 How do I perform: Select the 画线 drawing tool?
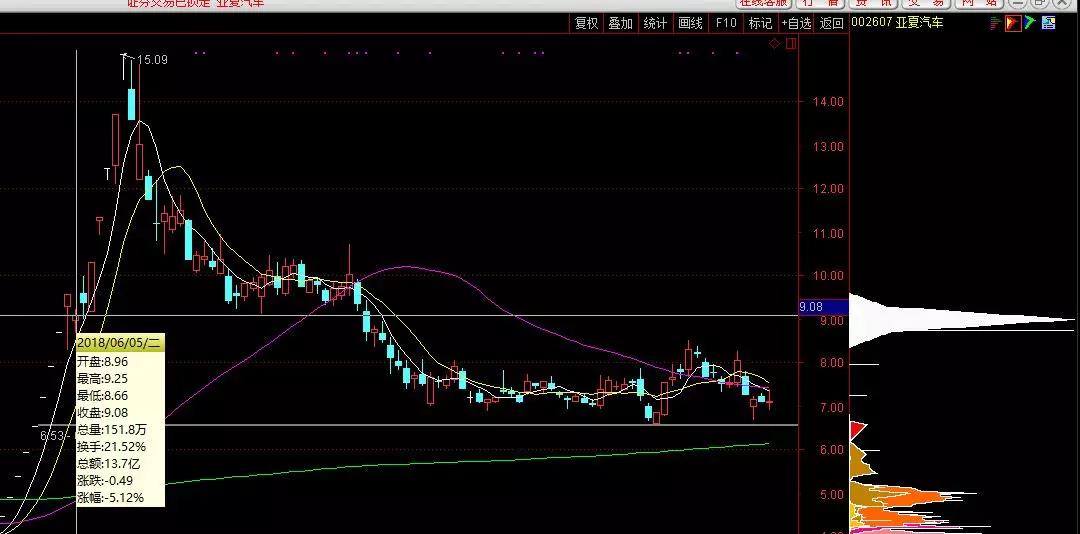(x=690, y=23)
